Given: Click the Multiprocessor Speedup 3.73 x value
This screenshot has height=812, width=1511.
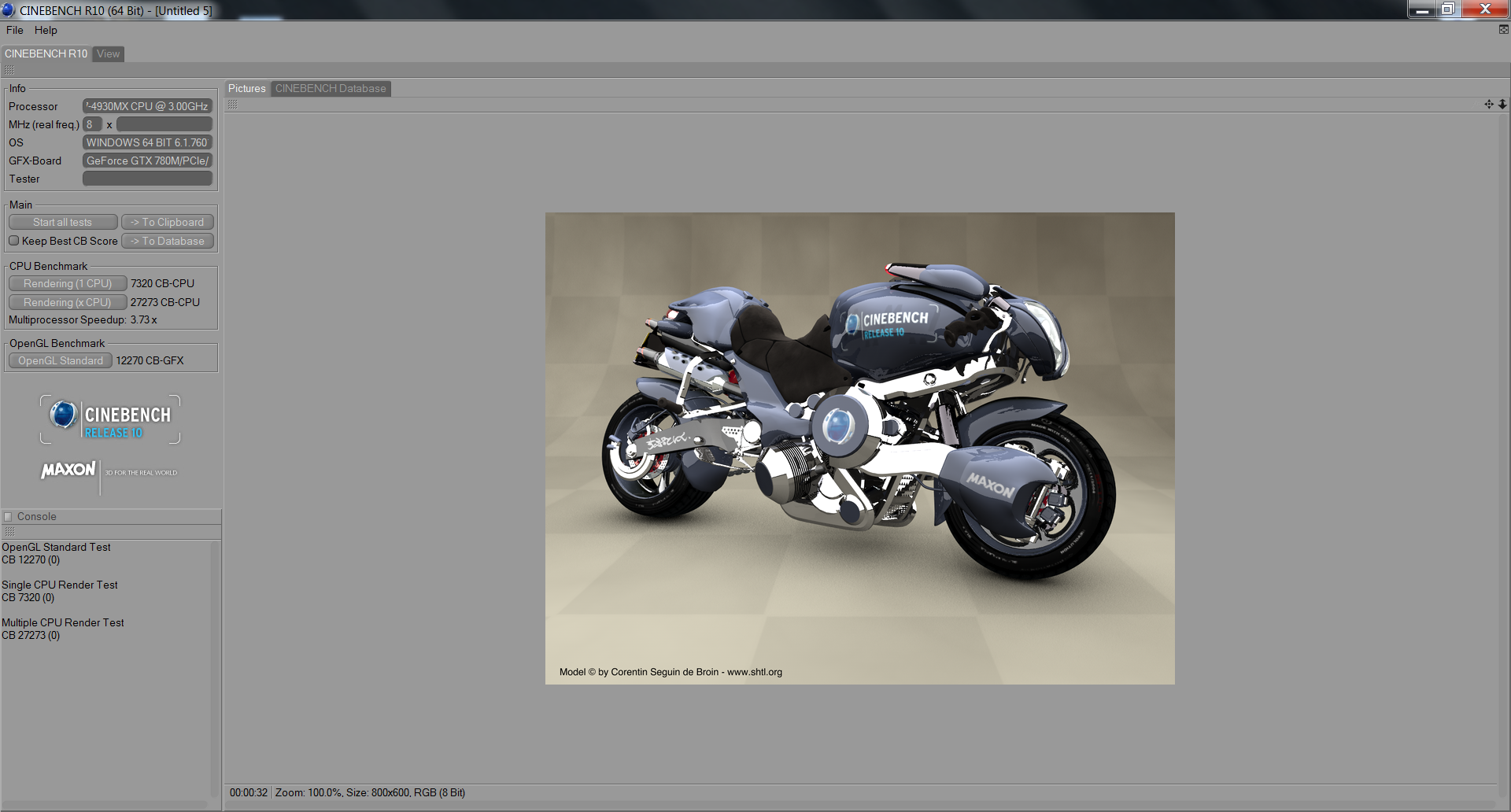Looking at the screenshot, I should point(143,320).
